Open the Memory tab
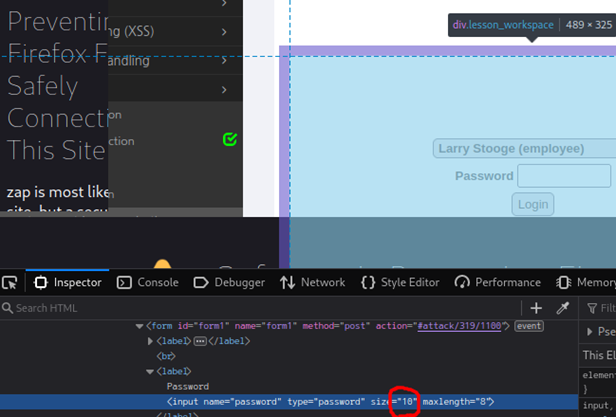Image resolution: width=616 pixels, height=417 pixels. [x=585, y=283]
